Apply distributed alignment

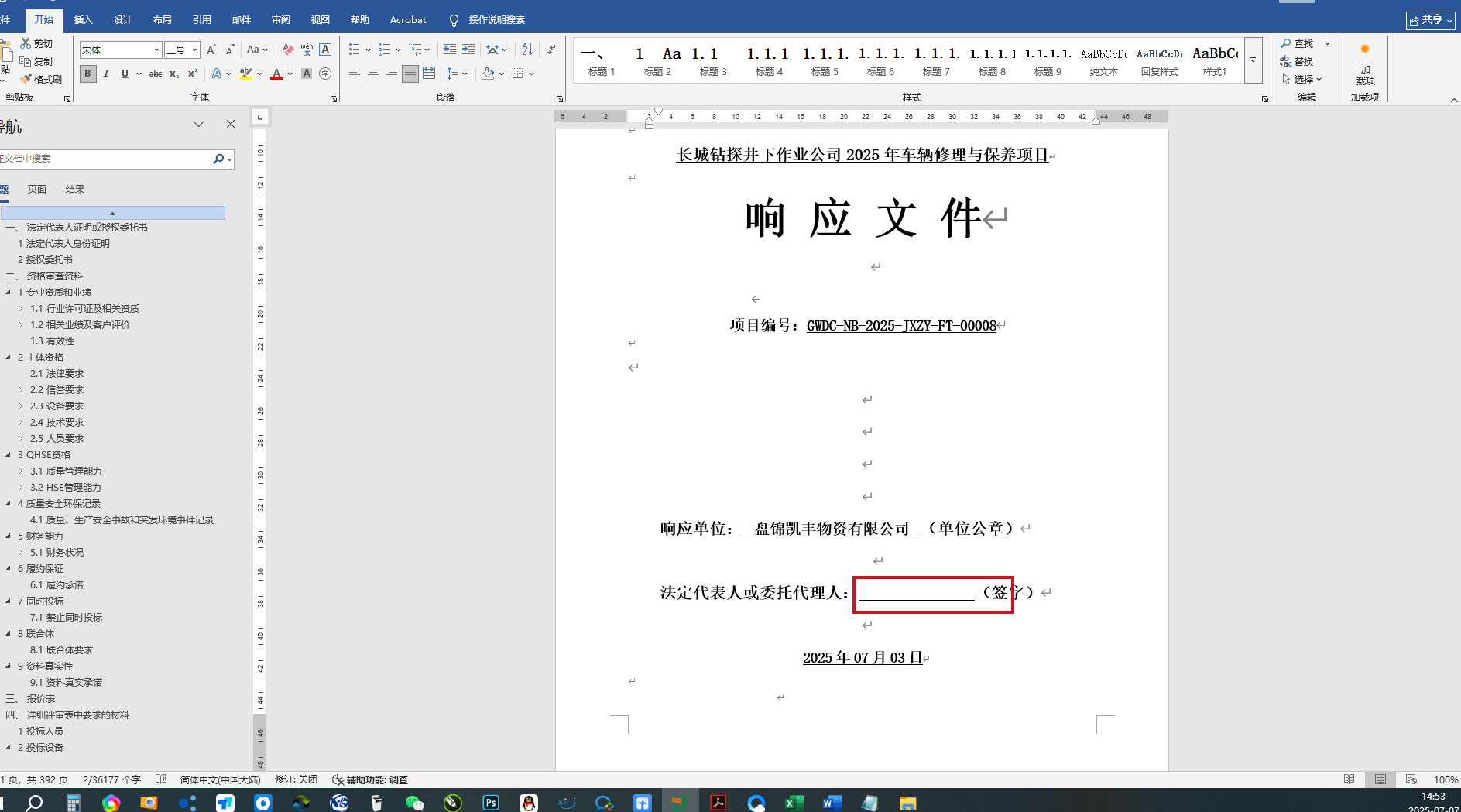(429, 74)
